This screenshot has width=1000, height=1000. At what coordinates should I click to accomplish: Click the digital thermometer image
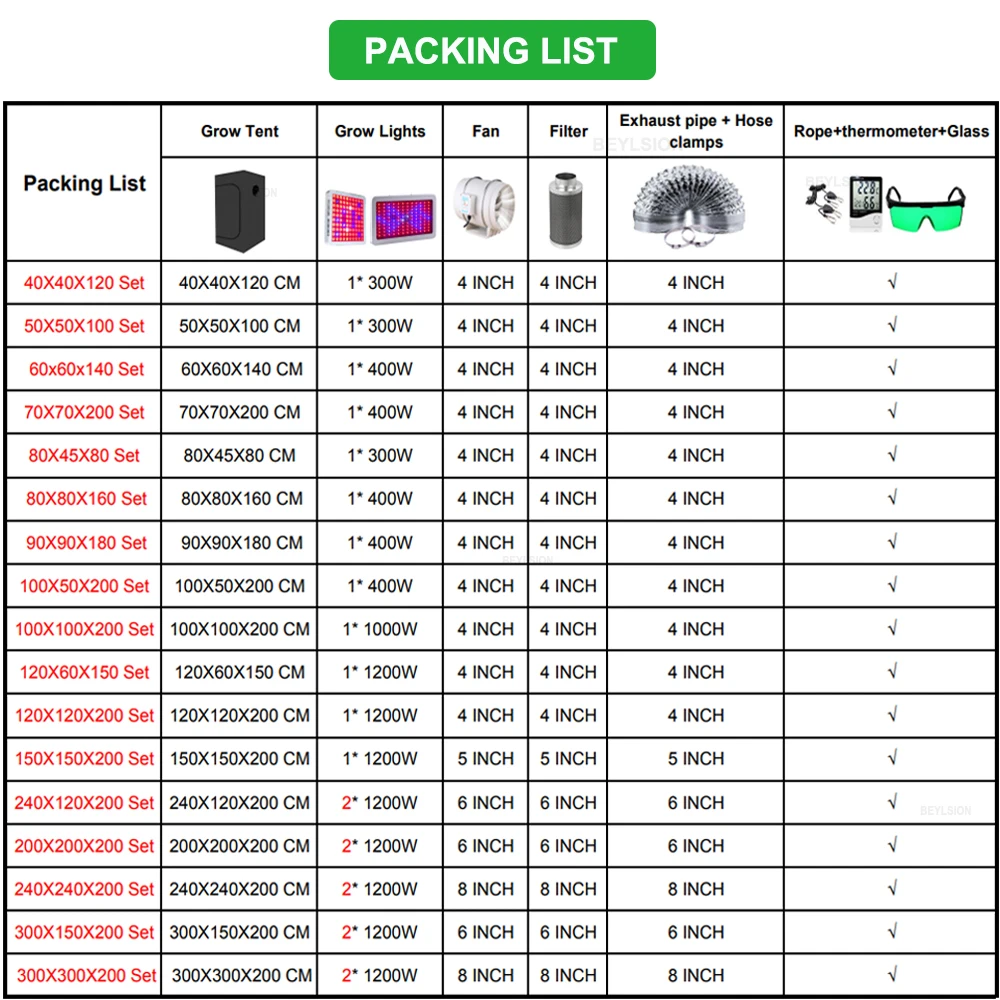pos(866,205)
